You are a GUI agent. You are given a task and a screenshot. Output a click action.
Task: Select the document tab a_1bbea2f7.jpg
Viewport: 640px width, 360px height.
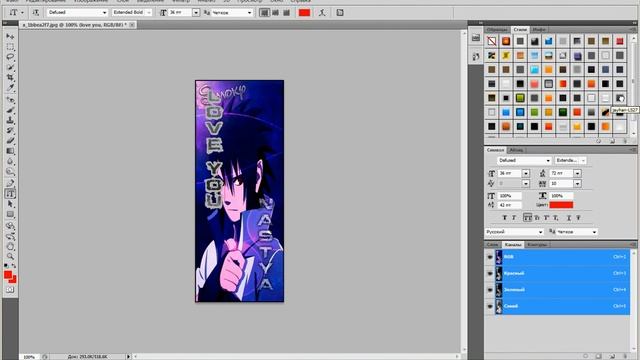click(74, 25)
